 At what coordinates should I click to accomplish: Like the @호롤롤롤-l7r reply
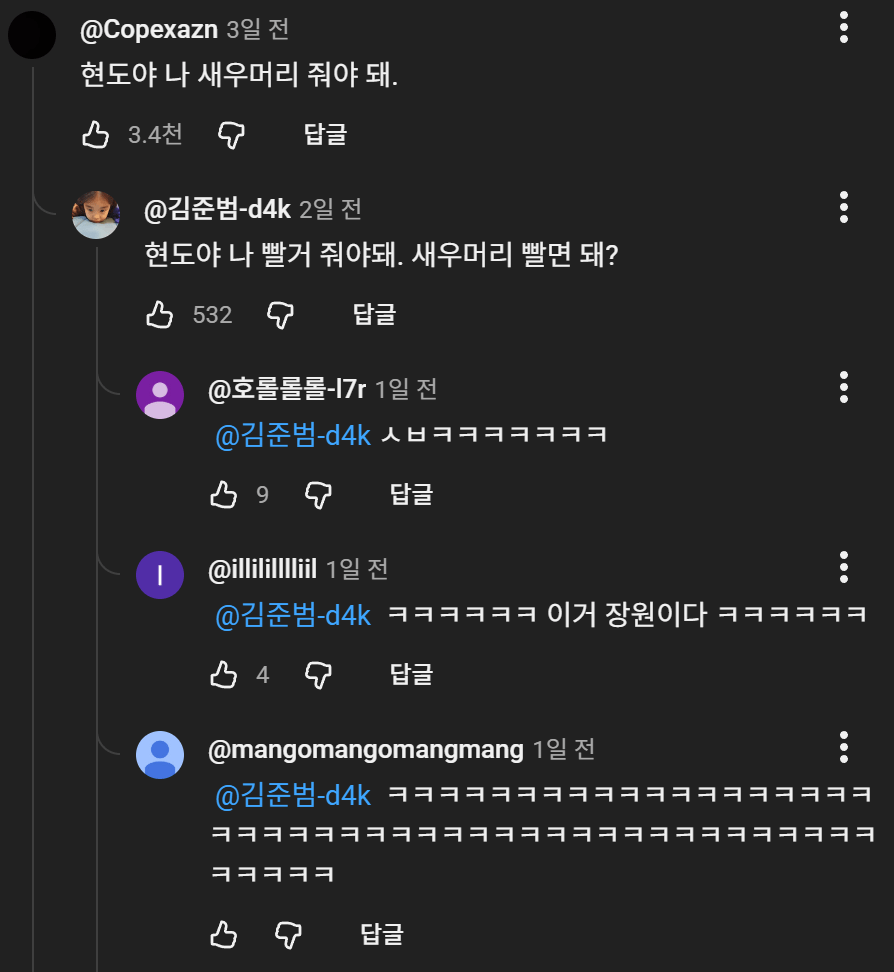pos(224,494)
